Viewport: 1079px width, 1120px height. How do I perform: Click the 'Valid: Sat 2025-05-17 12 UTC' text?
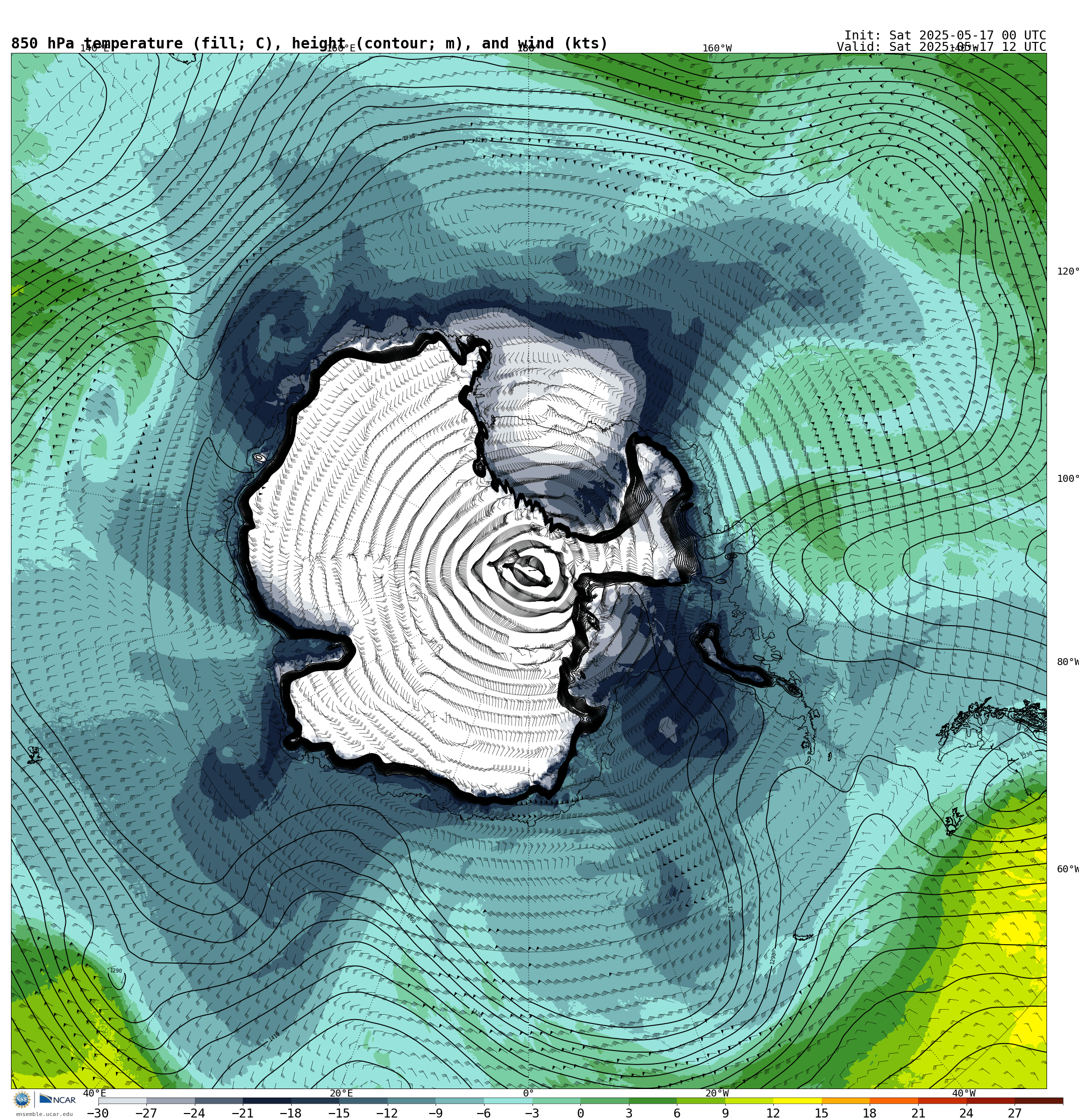pos(941,47)
